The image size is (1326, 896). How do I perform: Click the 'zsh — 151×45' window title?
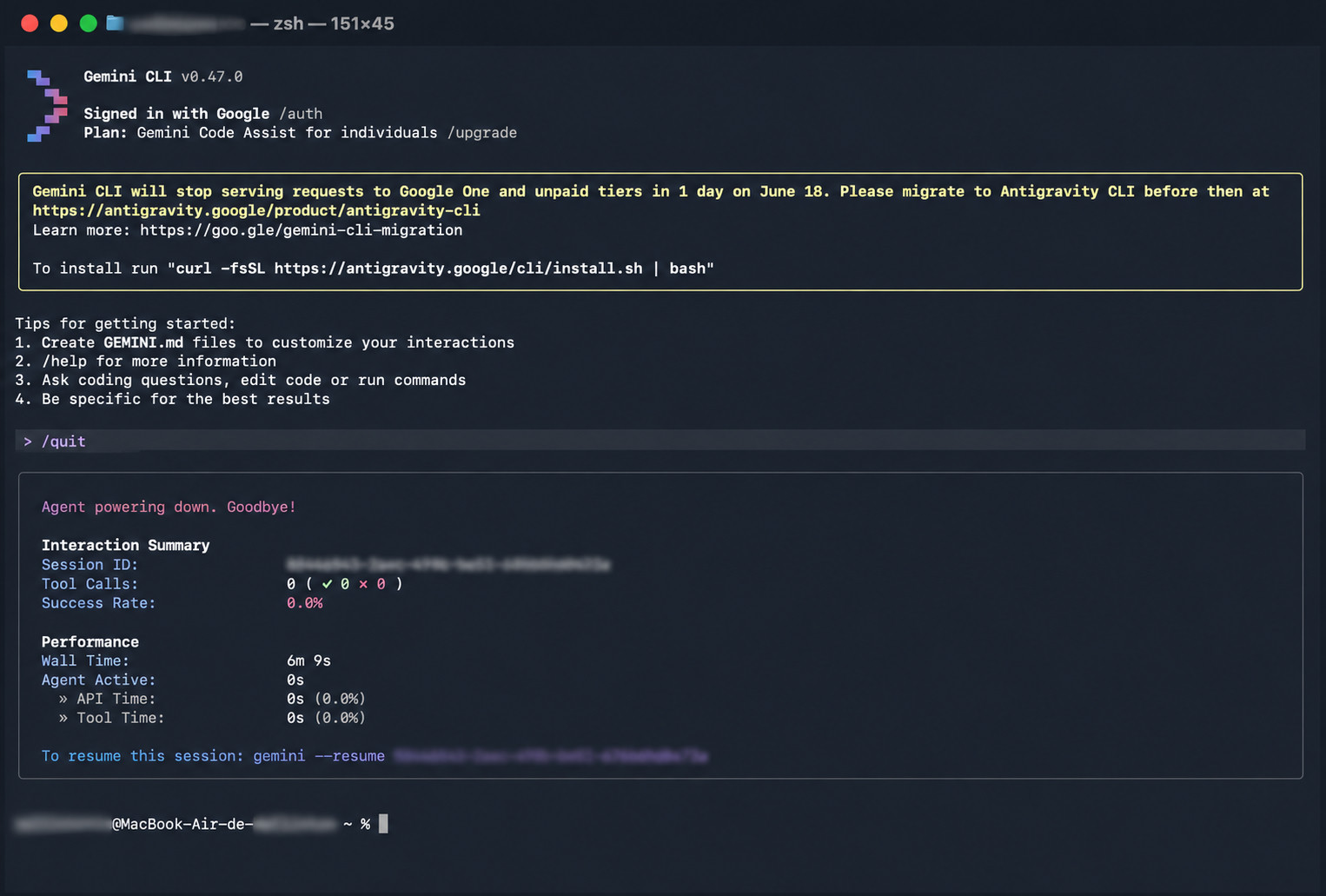click(334, 23)
